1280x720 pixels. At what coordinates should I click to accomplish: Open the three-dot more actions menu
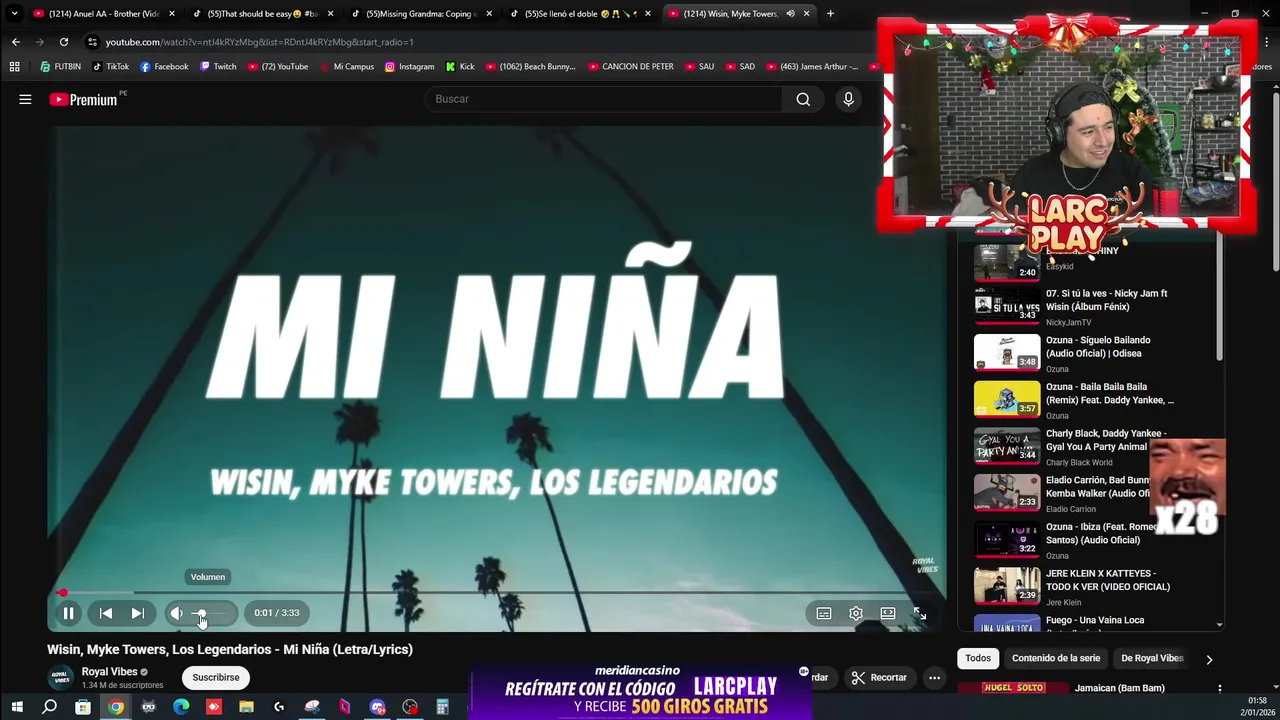pos(934,677)
